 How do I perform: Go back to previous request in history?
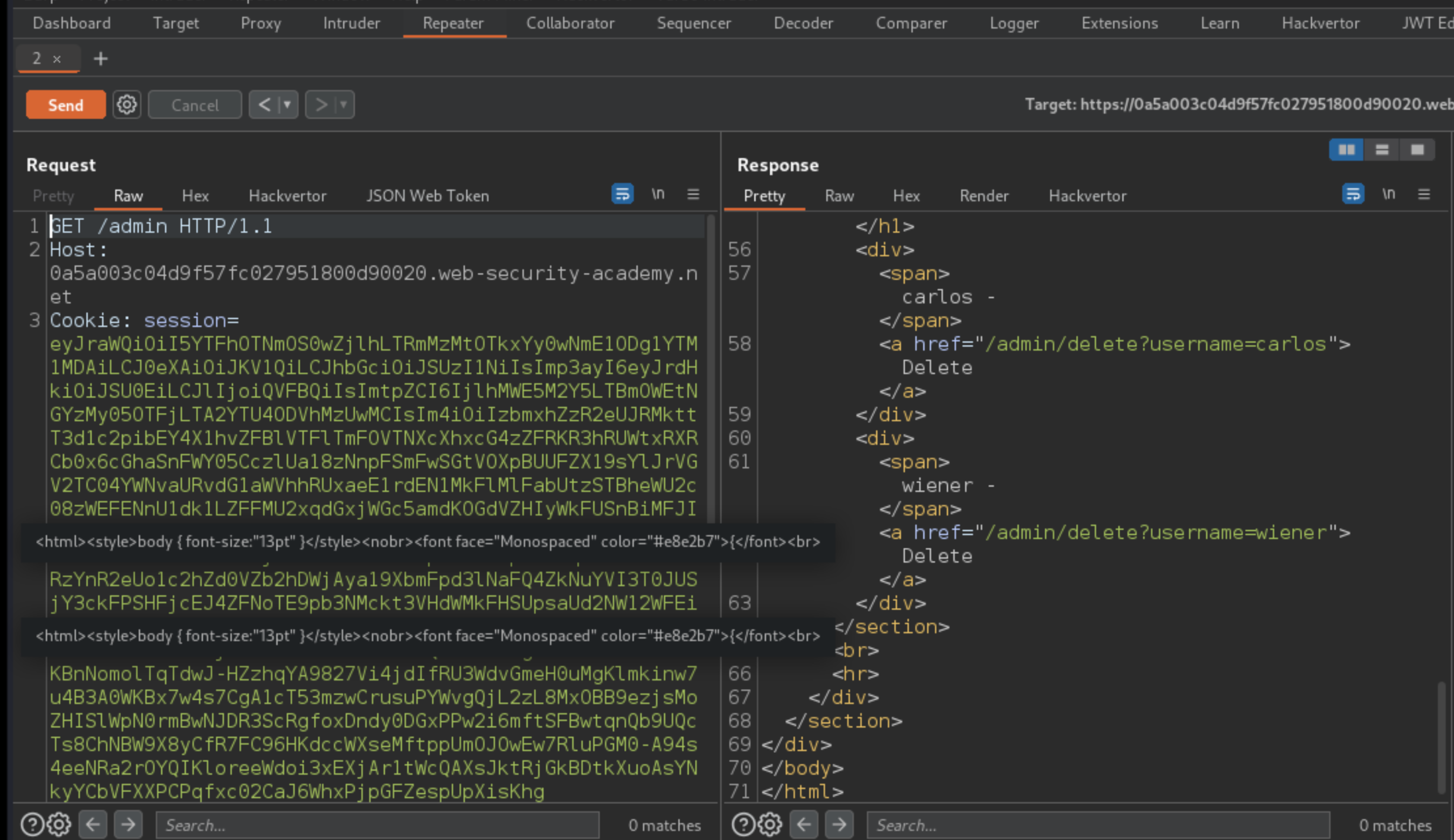pyautogui.click(x=264, y=105)
